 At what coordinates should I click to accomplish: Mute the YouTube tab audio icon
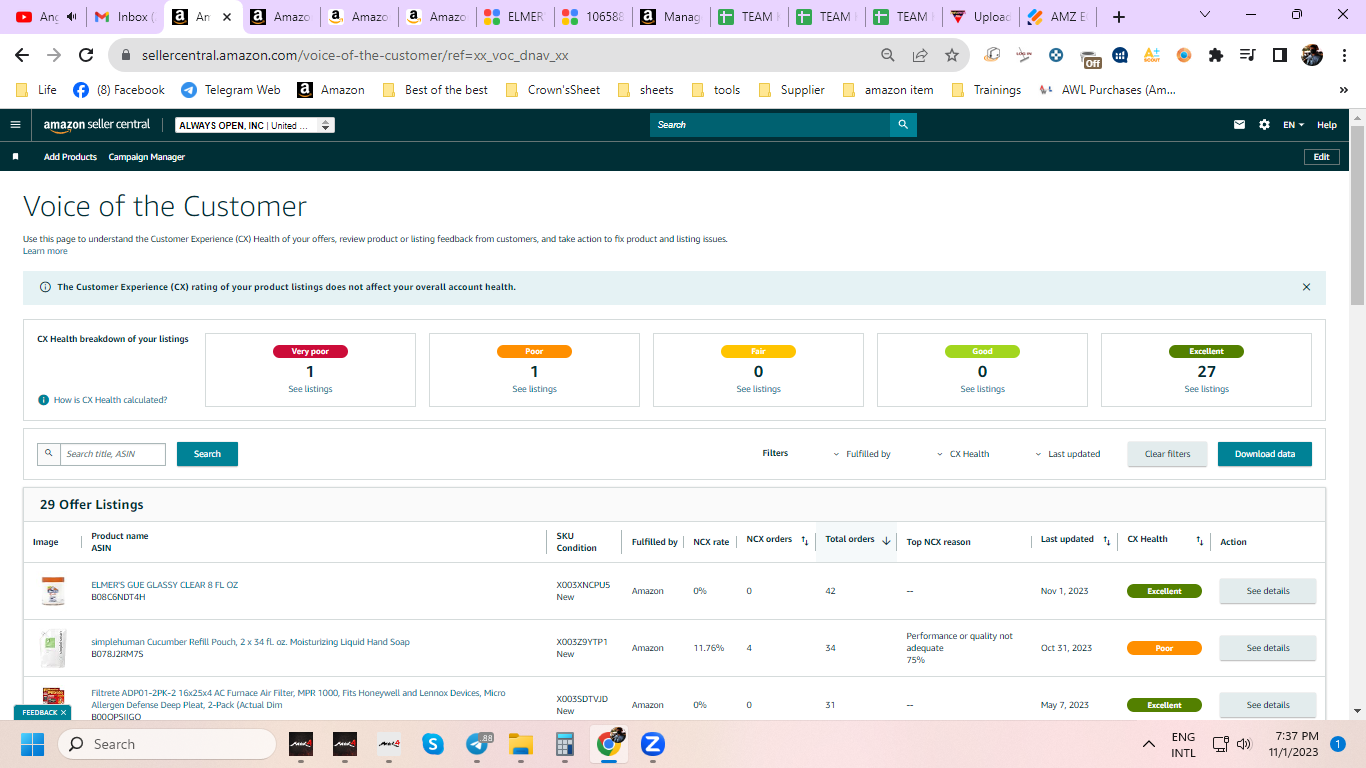pyautogui.click(x=71, y=17)
